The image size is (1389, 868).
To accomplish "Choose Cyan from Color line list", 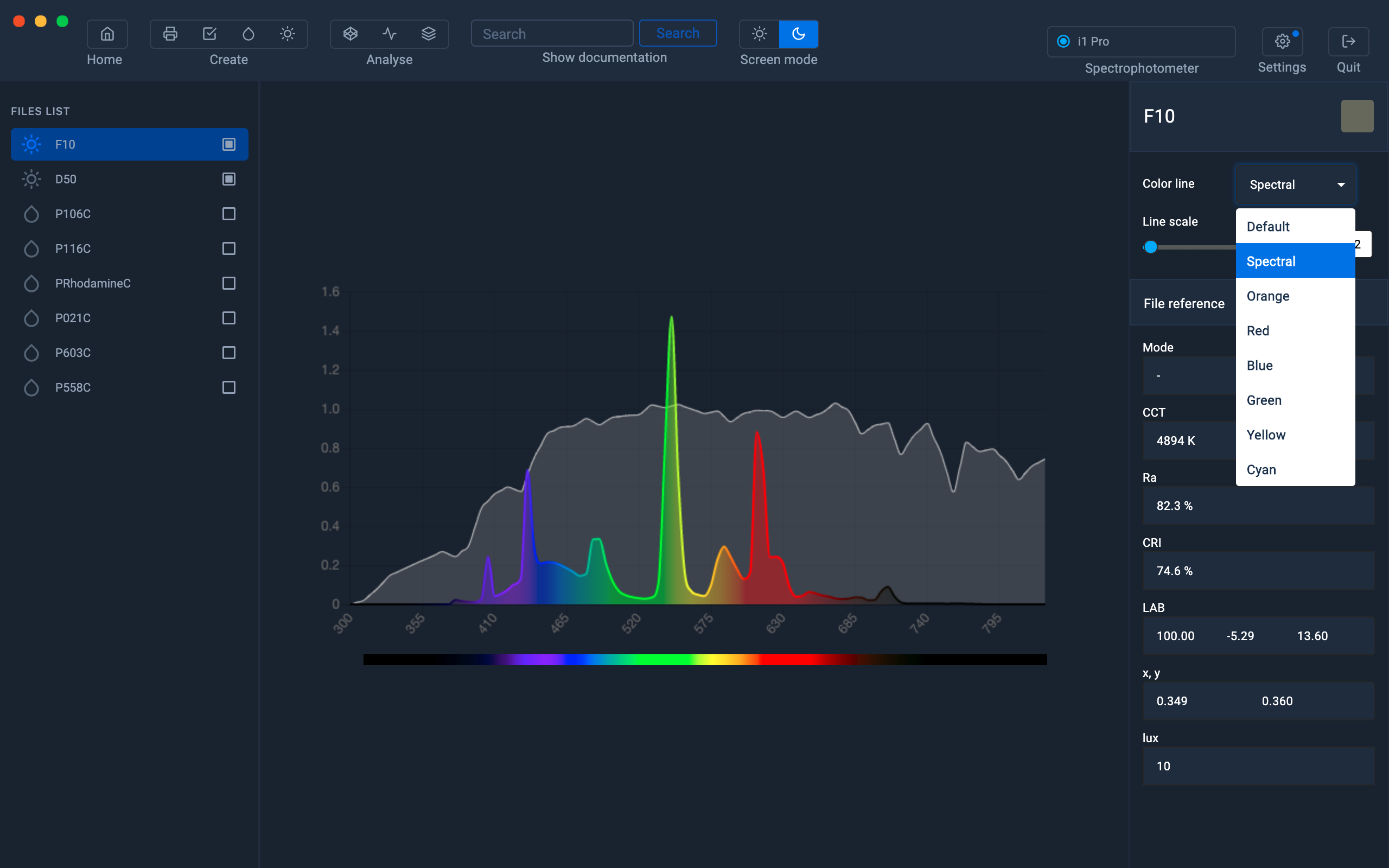I will pyautogui.click(x=1296, y=470).
